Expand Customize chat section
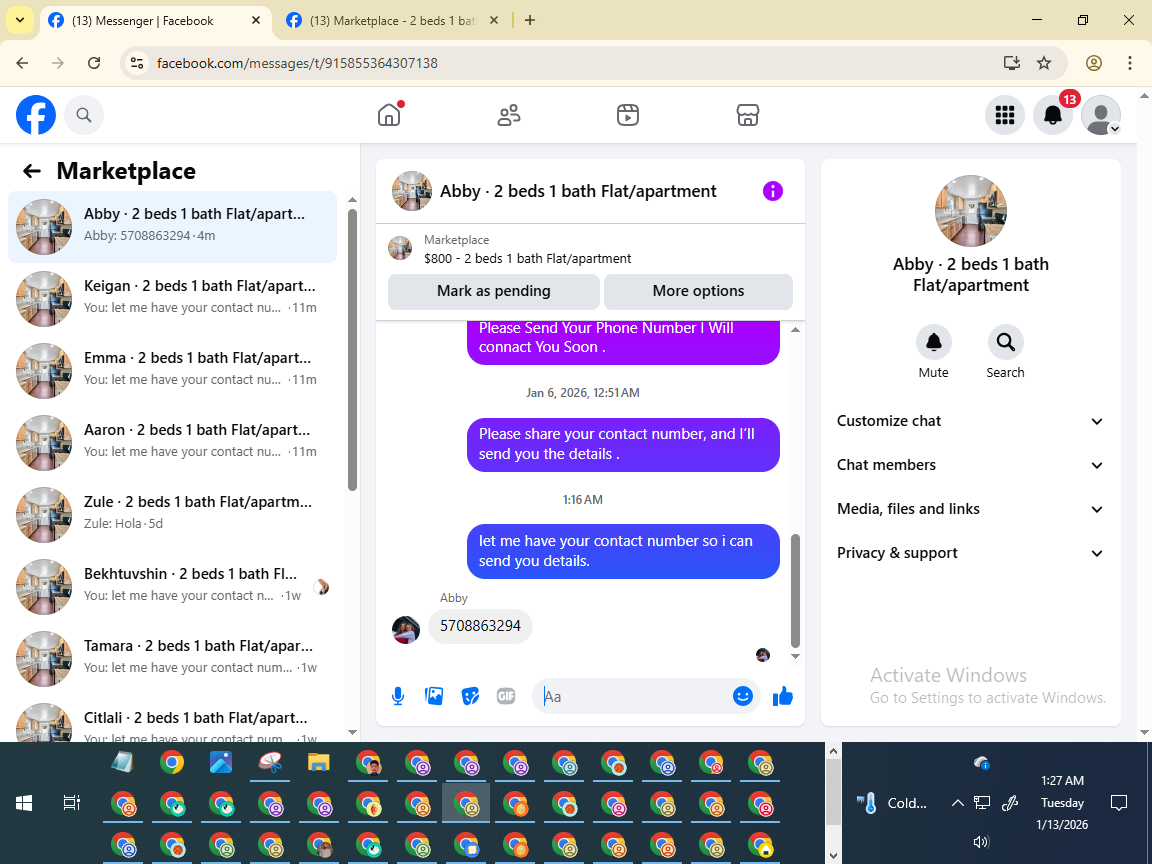1152x864 pixels. click(x=971, y=421)
